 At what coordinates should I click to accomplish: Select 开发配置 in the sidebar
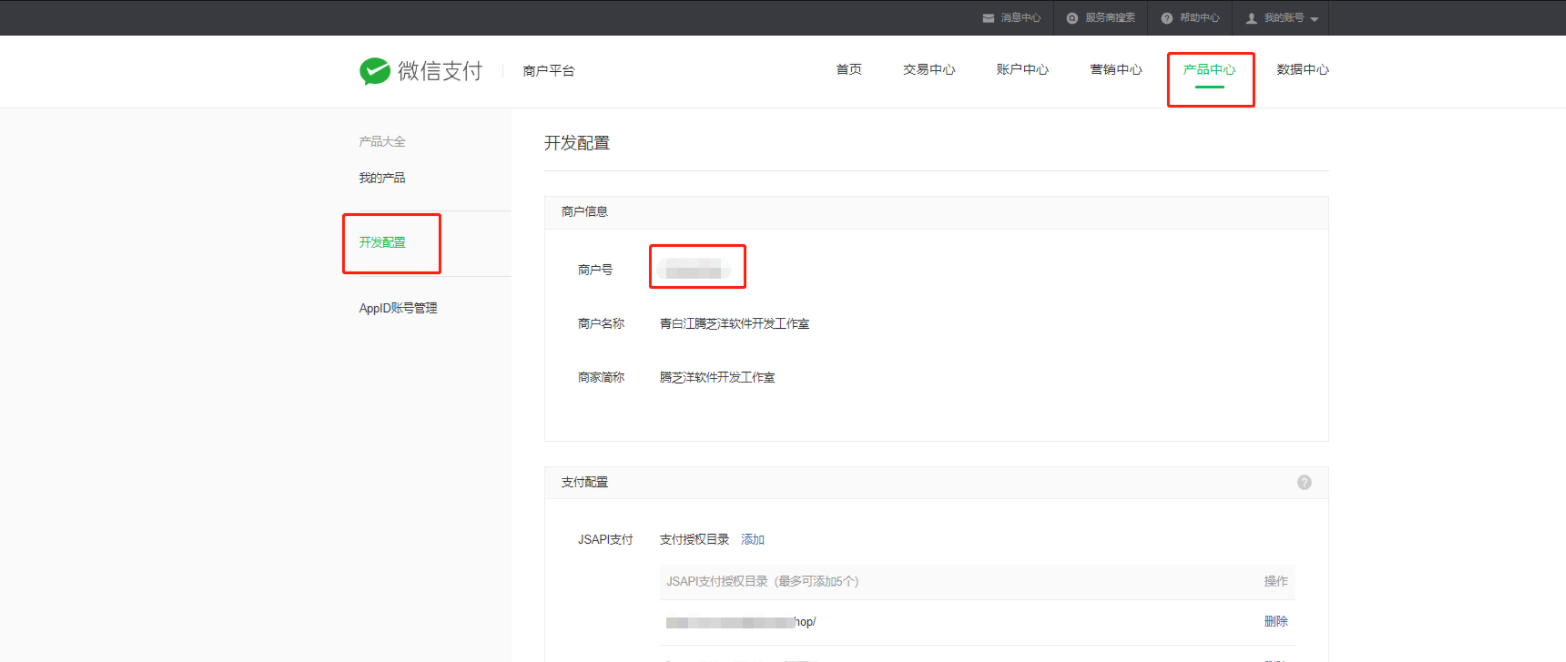pos(382,242)
